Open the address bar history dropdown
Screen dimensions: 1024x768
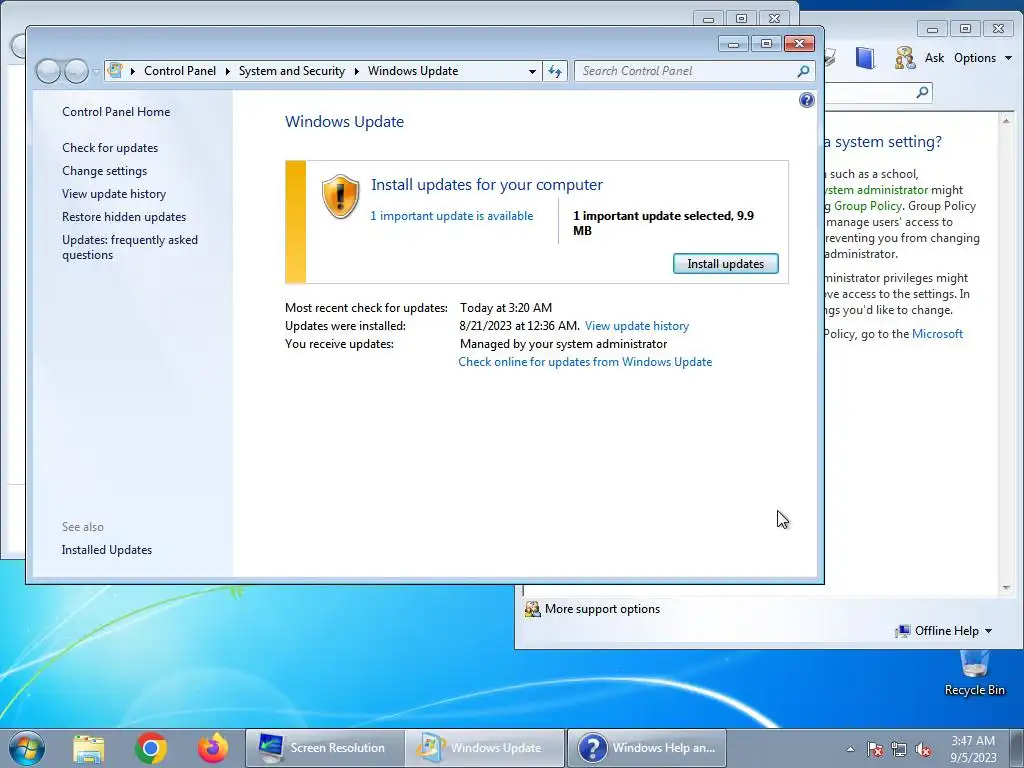click(532, 71)
